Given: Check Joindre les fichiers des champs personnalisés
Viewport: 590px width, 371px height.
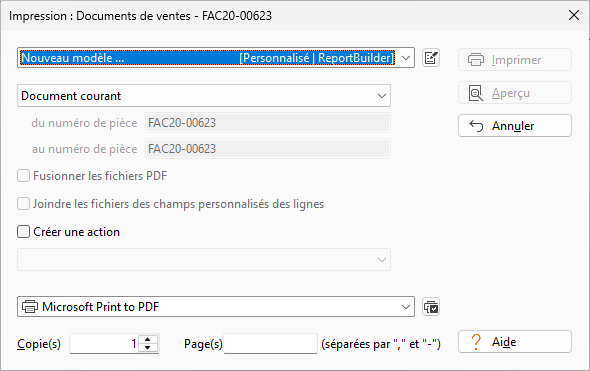Looking at the screenshot, I should coord(23,204).
